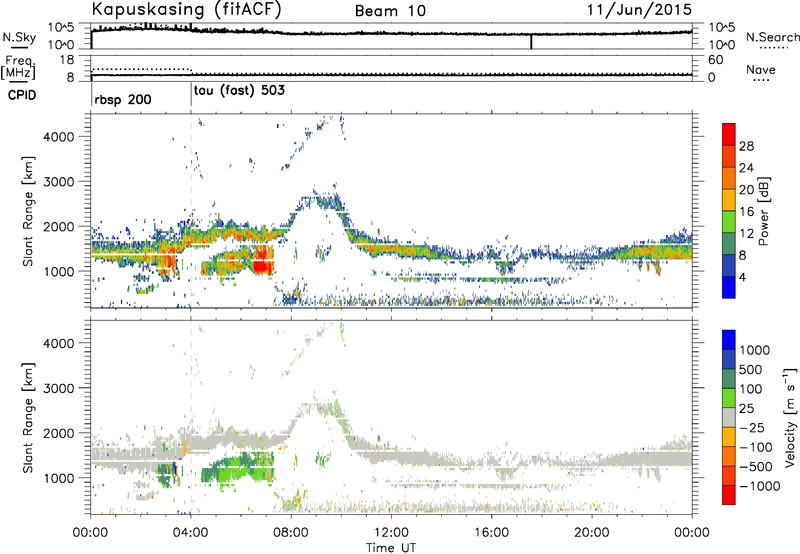Click the '04:00' time tick label
The height and width of the screenshot is (554, 800).
tap(191, 533)
